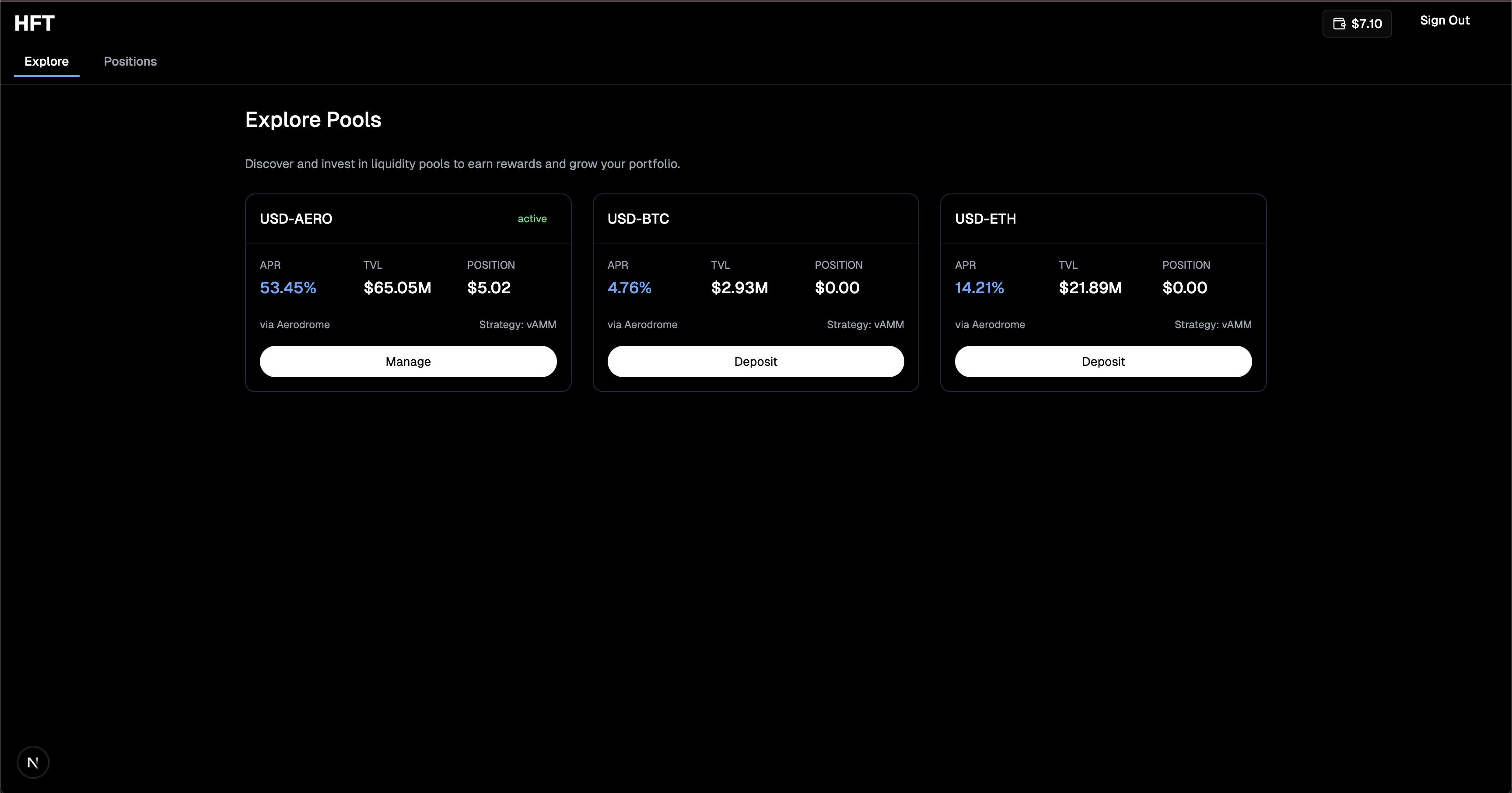
Task: Click the USD-ETH pool card title
Action: 985,218
